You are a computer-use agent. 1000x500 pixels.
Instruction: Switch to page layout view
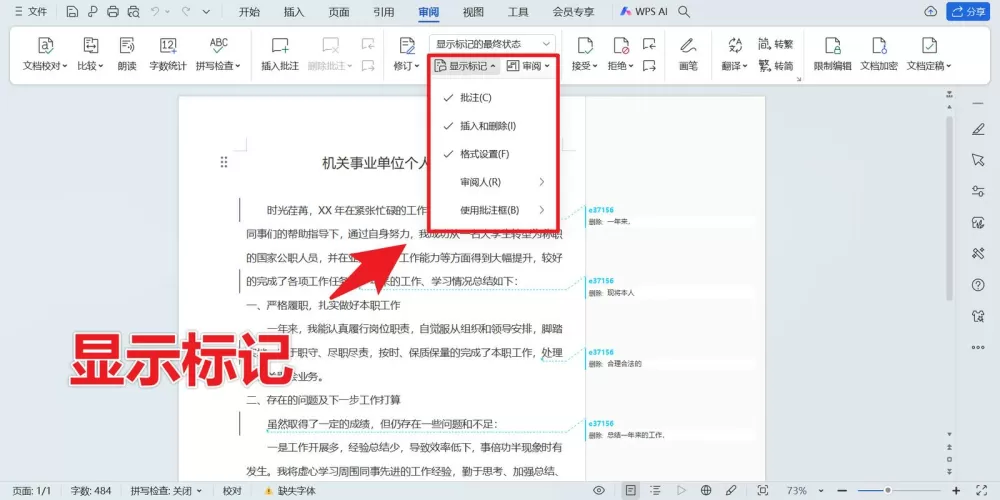point(631,490)
